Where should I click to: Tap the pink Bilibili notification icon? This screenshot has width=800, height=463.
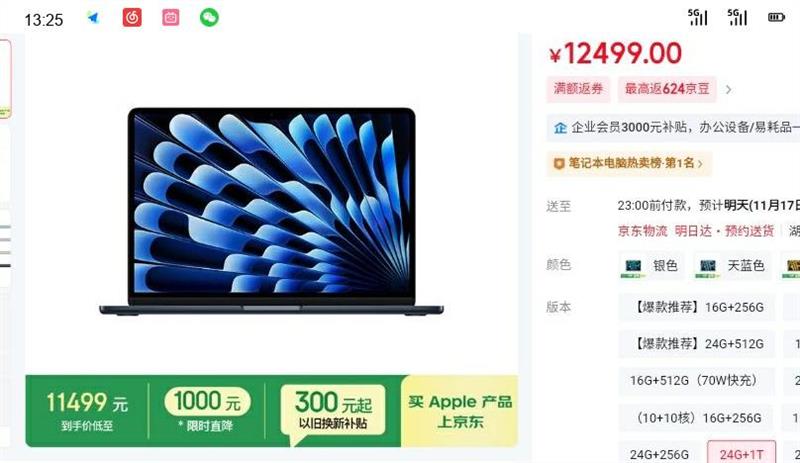[x=170, y=18]
